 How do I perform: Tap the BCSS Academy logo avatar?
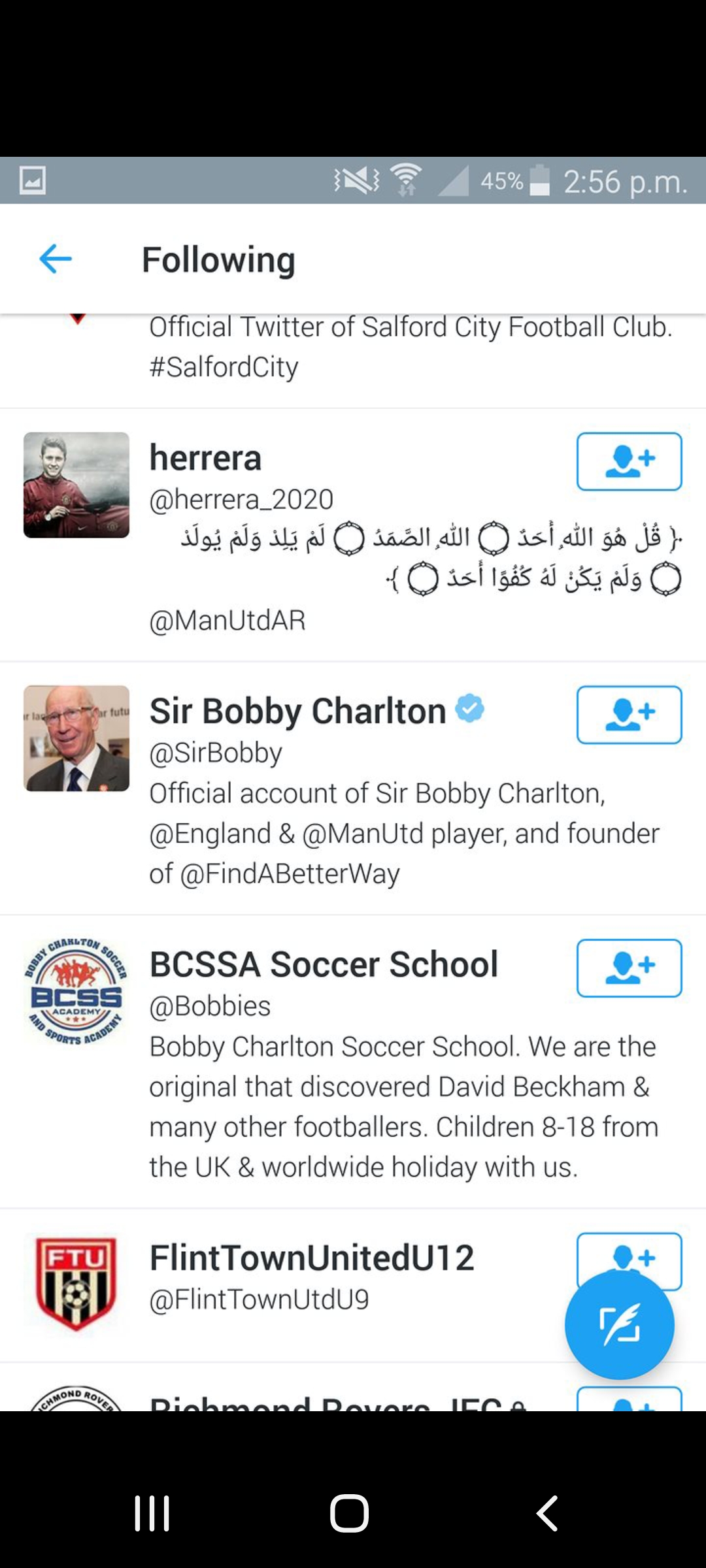76,992
